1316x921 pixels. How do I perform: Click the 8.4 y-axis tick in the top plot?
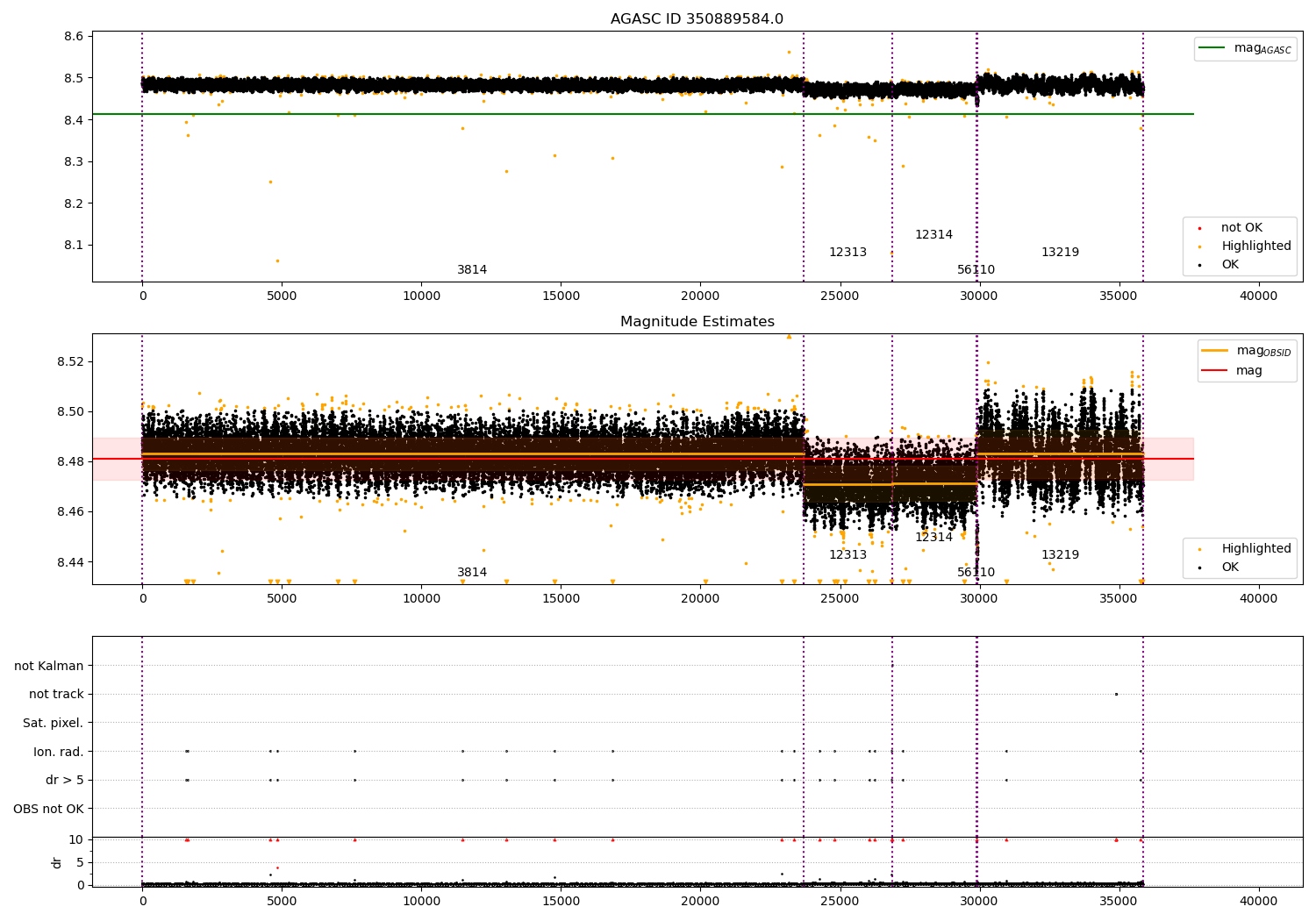(75, 120)
